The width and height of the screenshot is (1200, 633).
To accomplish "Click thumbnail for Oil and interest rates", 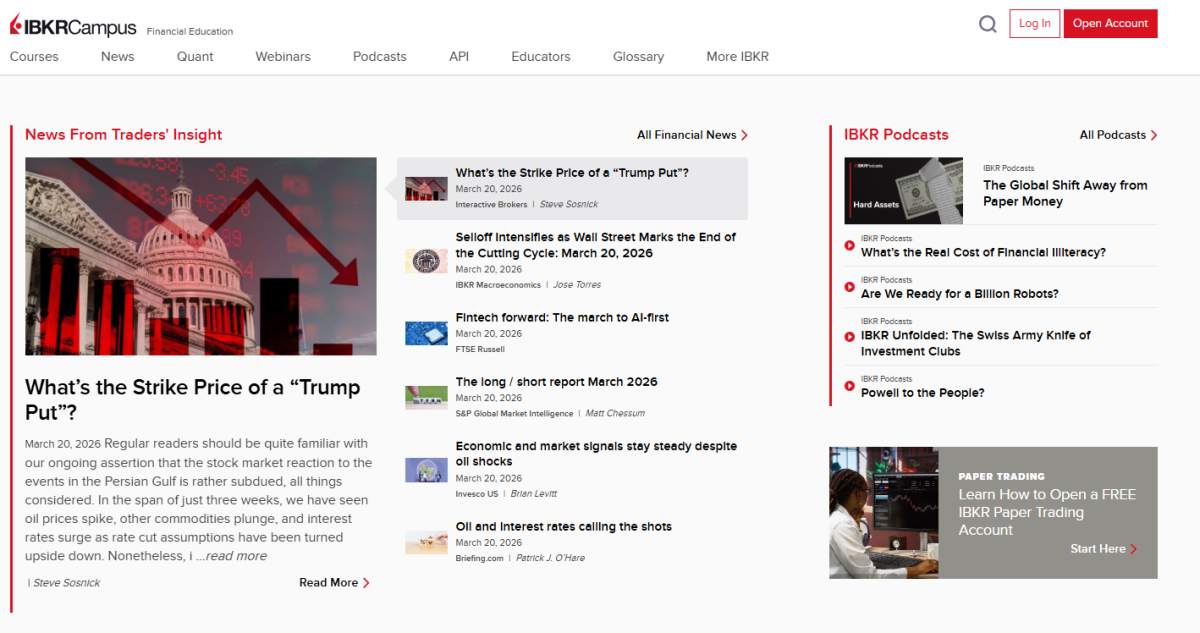I will (426, 542).
